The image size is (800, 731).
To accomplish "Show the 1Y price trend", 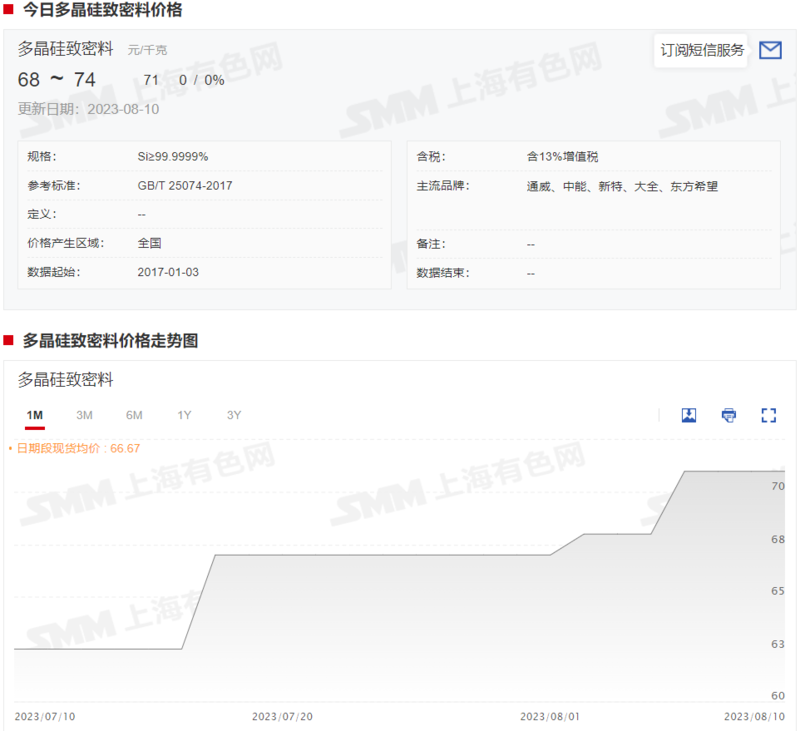I will point(184,415).
